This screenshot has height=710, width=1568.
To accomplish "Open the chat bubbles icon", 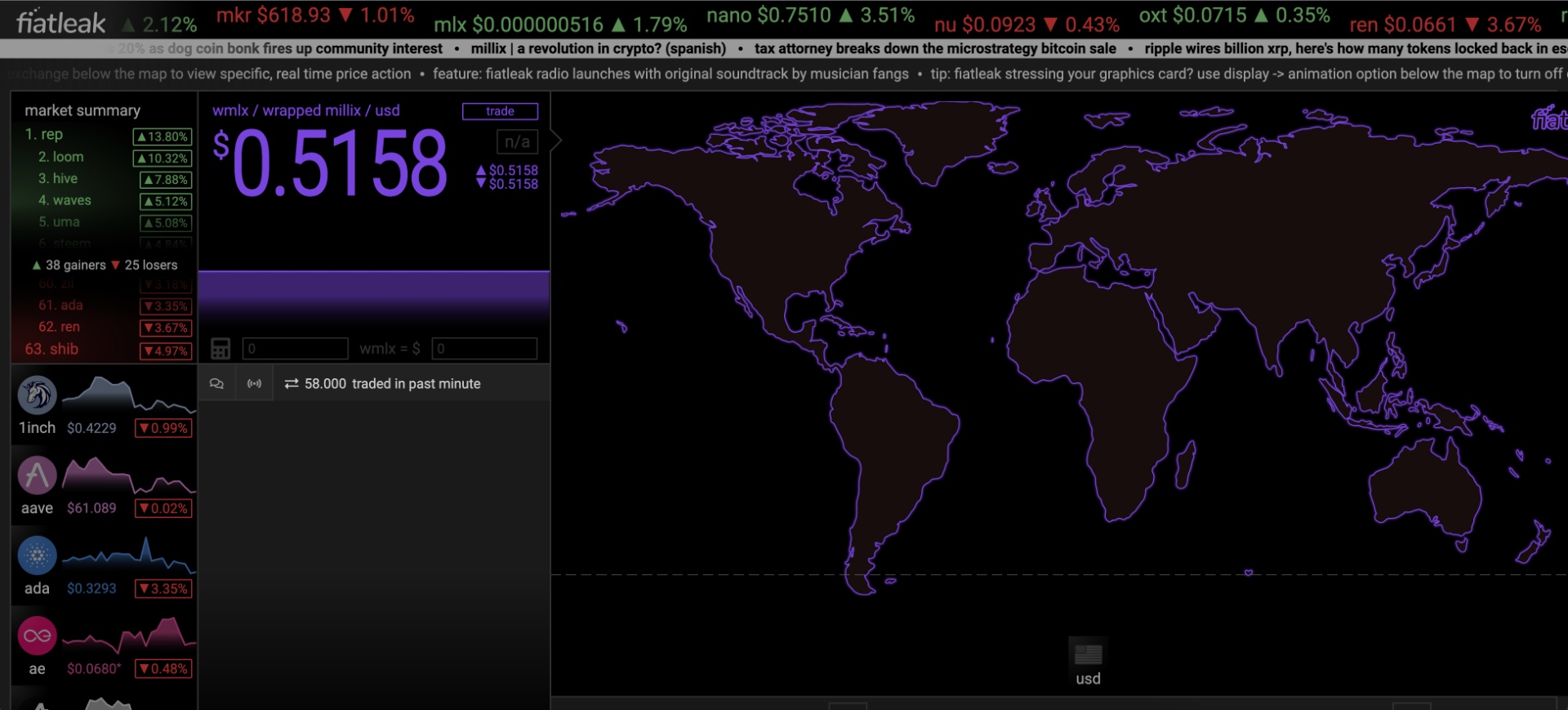I will pyautogui.click(x=216, y=383).
